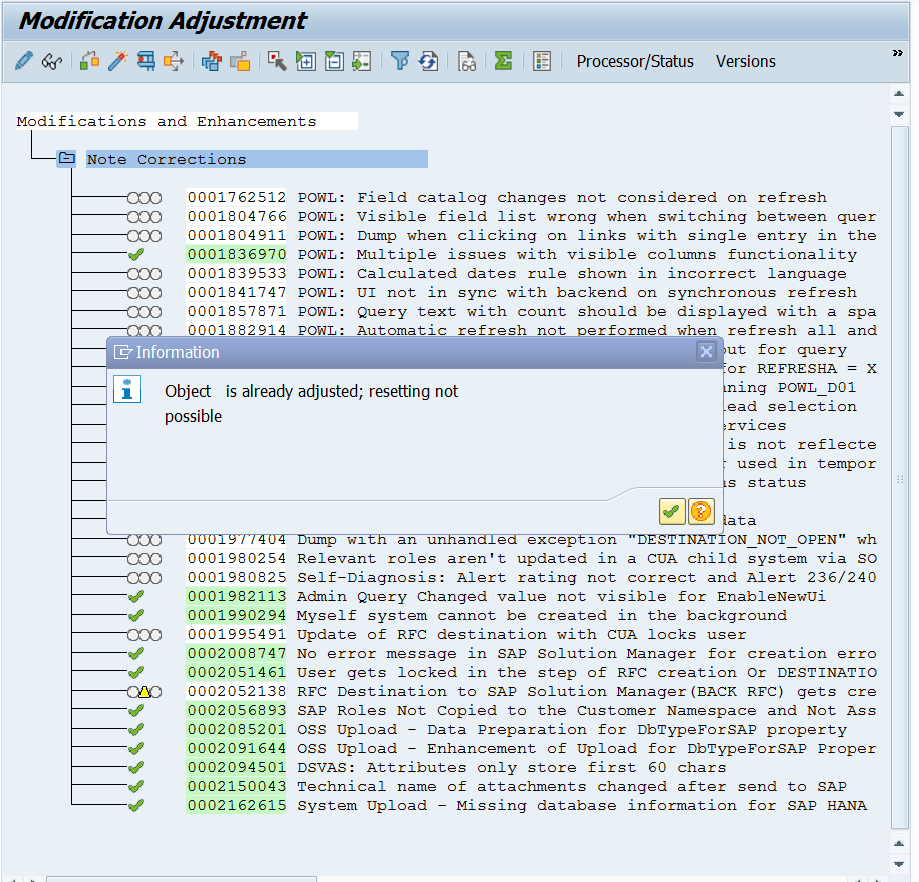Viewport: 919px width, 882px height.
Task: Click the magic wand toolbar icon
Action: [118, 61]
